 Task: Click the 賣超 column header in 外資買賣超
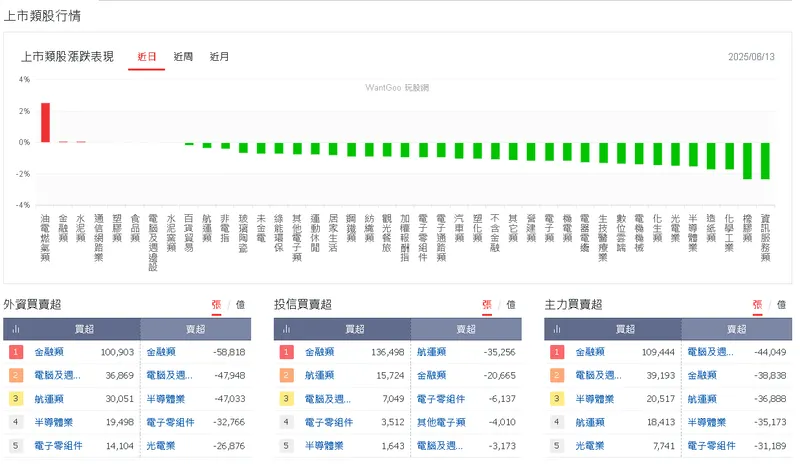[196, 329]
